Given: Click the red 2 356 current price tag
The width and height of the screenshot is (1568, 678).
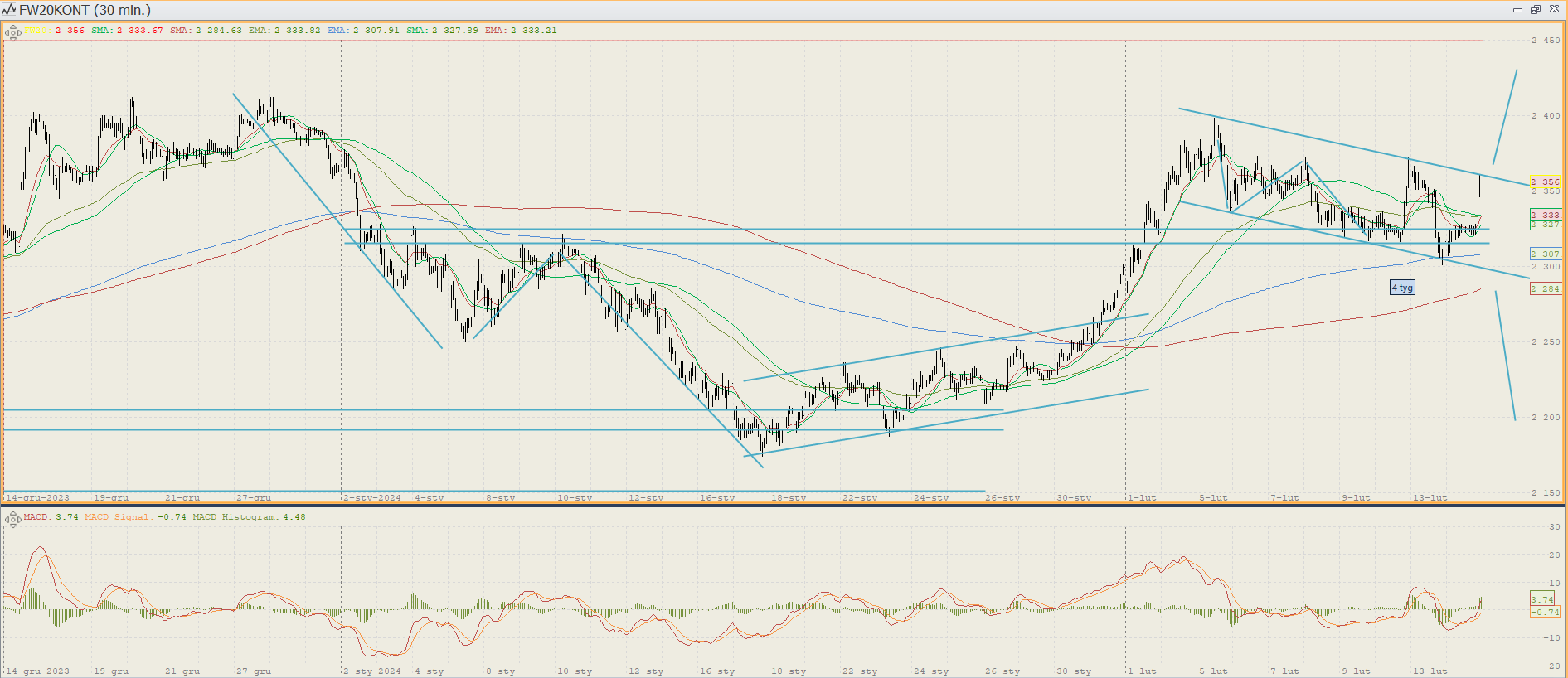Looking at the screenshot, I should click(1545, 182).
